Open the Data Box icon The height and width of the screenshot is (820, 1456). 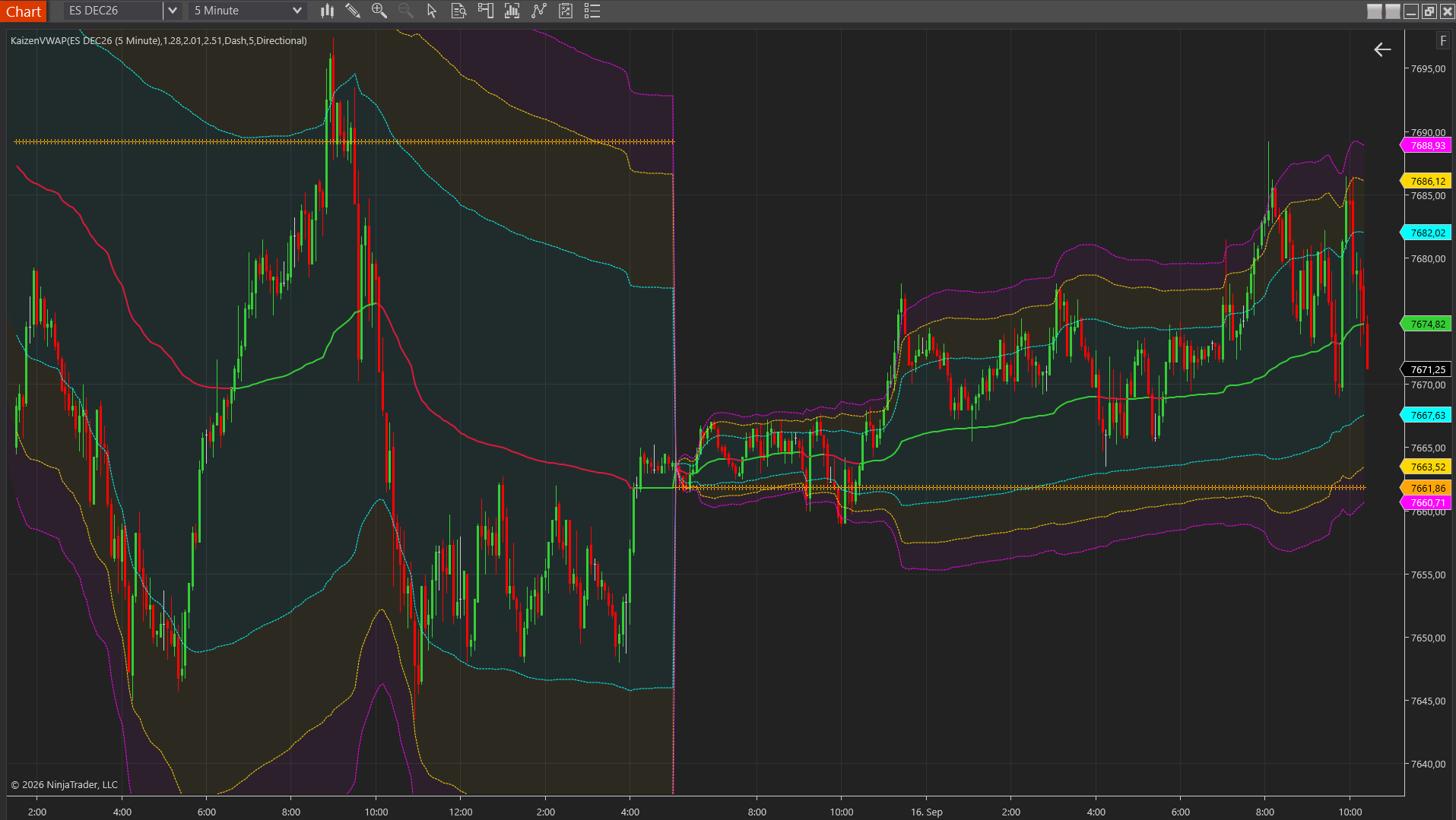point(458,11)
